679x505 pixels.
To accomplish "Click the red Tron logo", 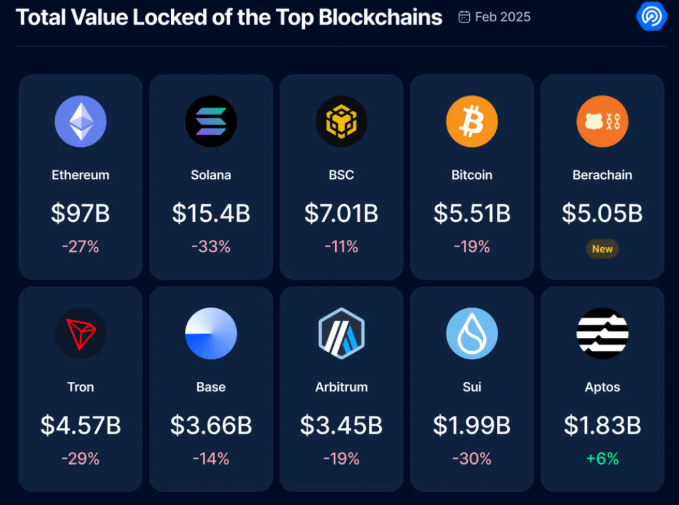I will 80,334.
